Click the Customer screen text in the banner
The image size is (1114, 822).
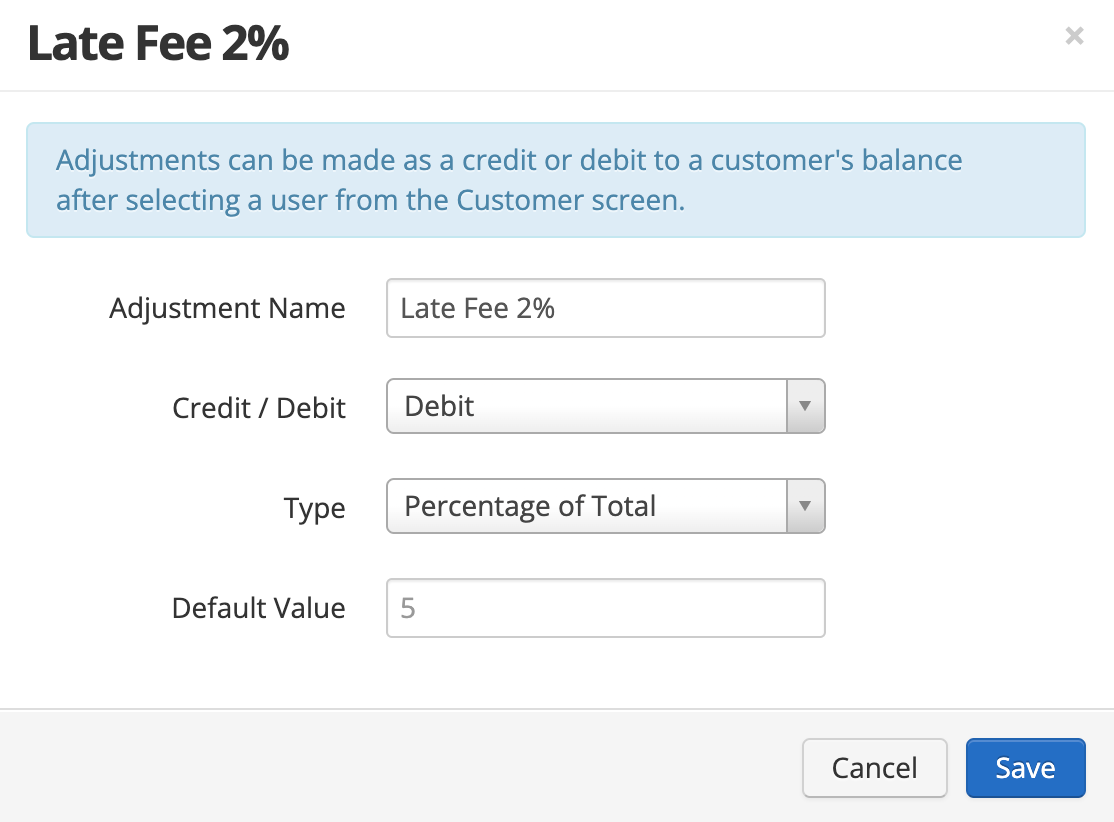pos(570,200)
